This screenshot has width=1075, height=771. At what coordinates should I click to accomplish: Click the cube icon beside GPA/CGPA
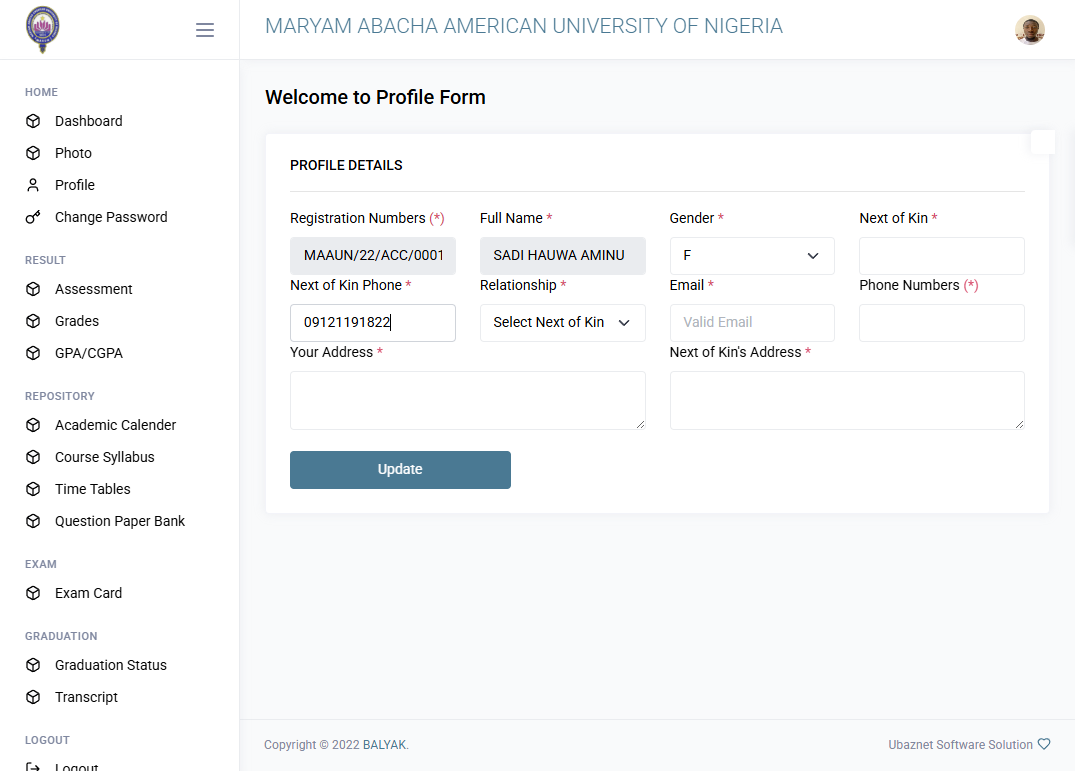tap(33, 353)
